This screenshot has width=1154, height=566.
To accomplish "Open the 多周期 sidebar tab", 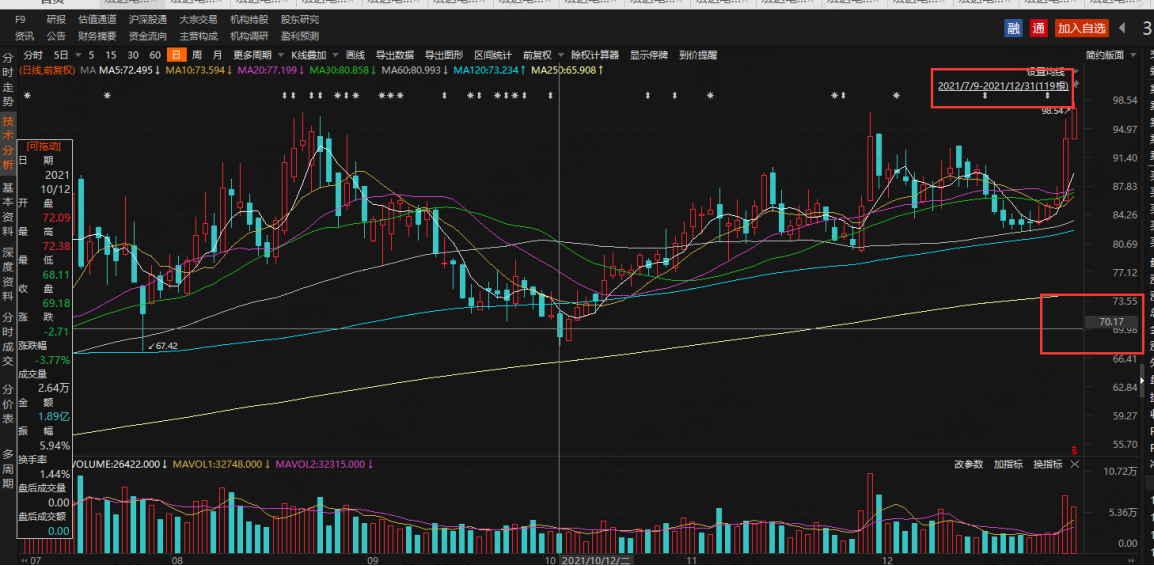I will coord(7,468).
